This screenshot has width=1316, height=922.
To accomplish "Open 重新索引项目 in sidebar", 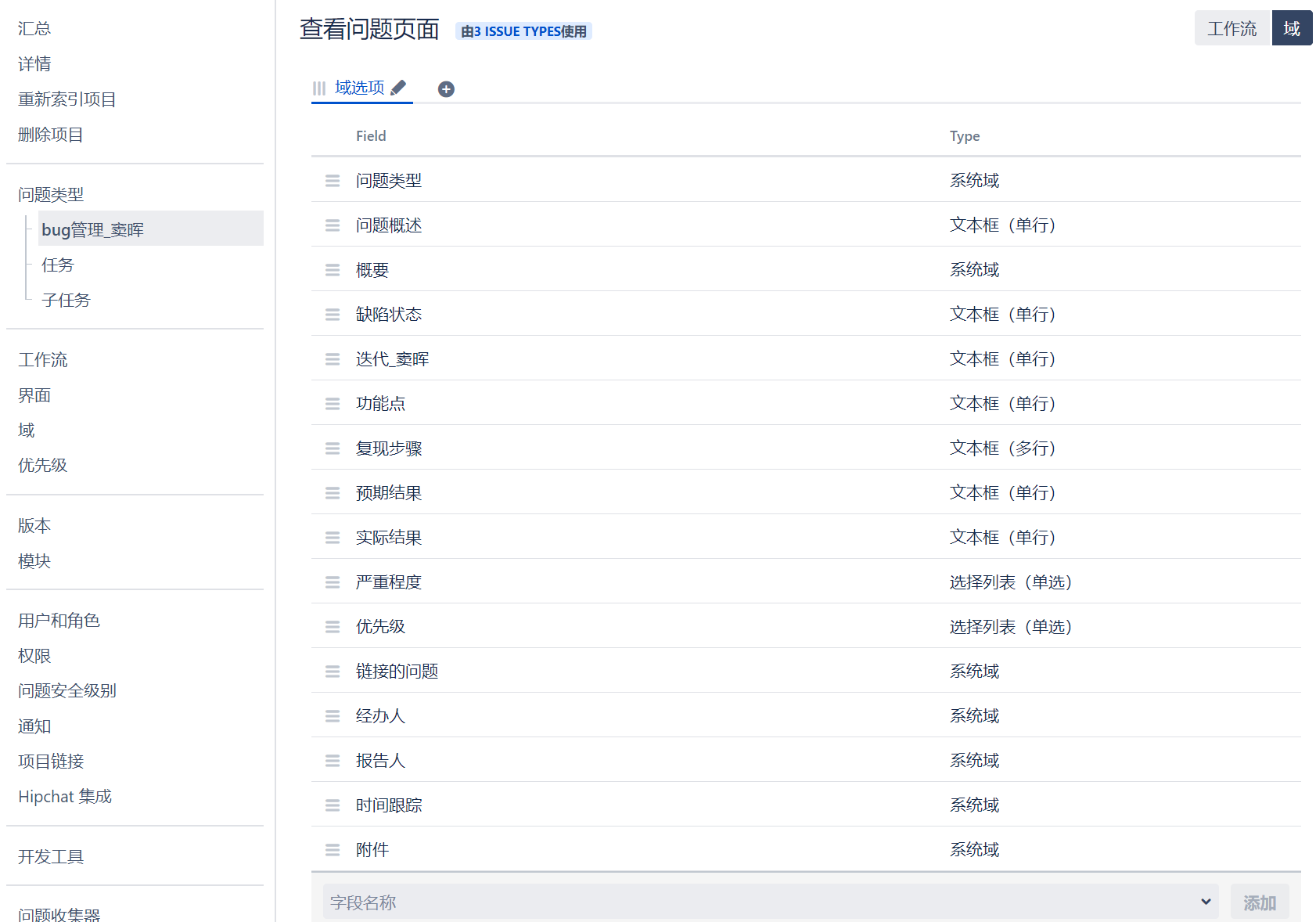I will coord(67,99).
